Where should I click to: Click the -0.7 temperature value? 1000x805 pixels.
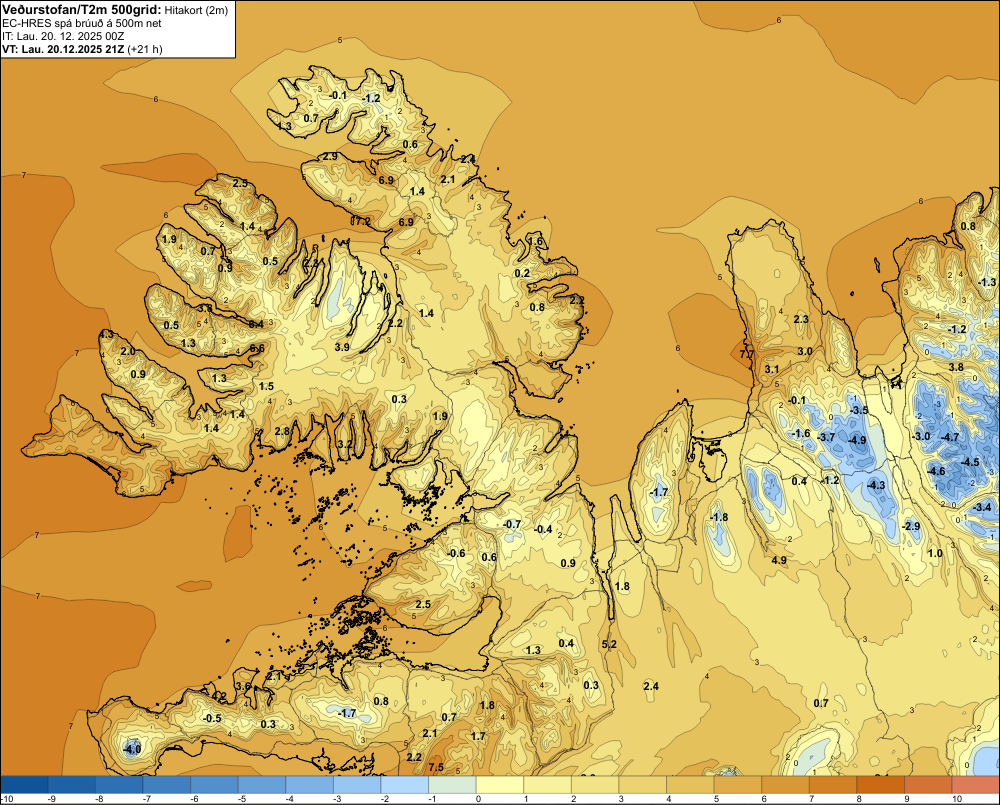(x=512, y=524)
